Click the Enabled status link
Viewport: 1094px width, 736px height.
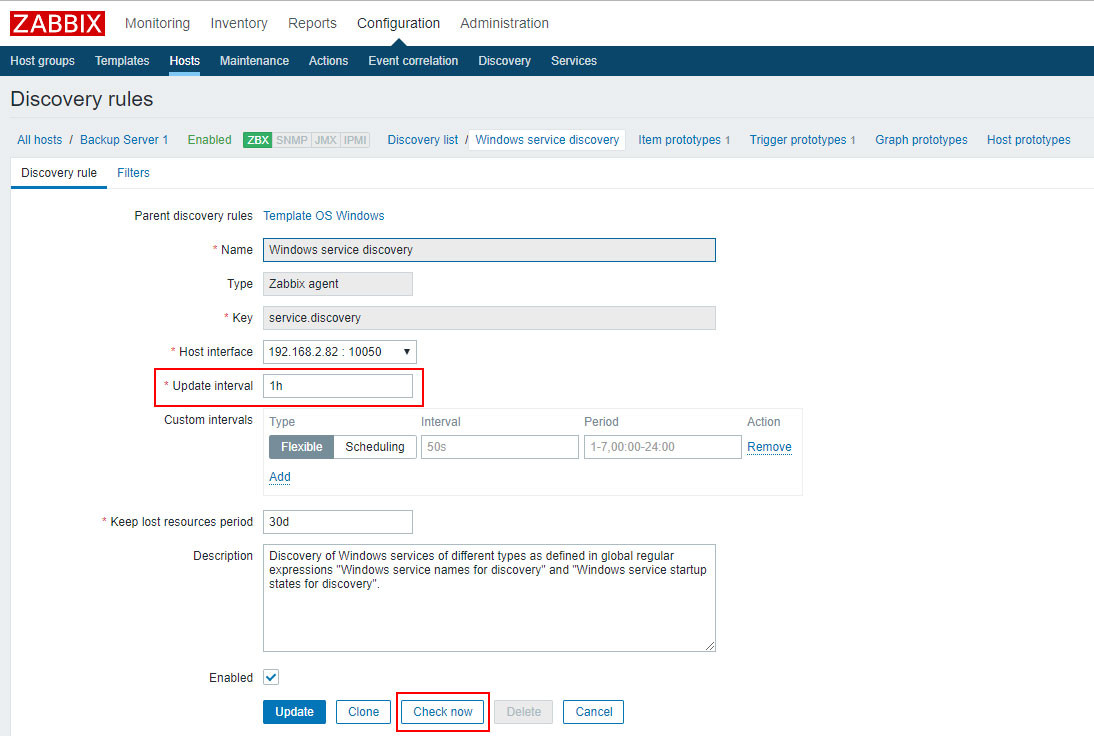click(209, 140)
